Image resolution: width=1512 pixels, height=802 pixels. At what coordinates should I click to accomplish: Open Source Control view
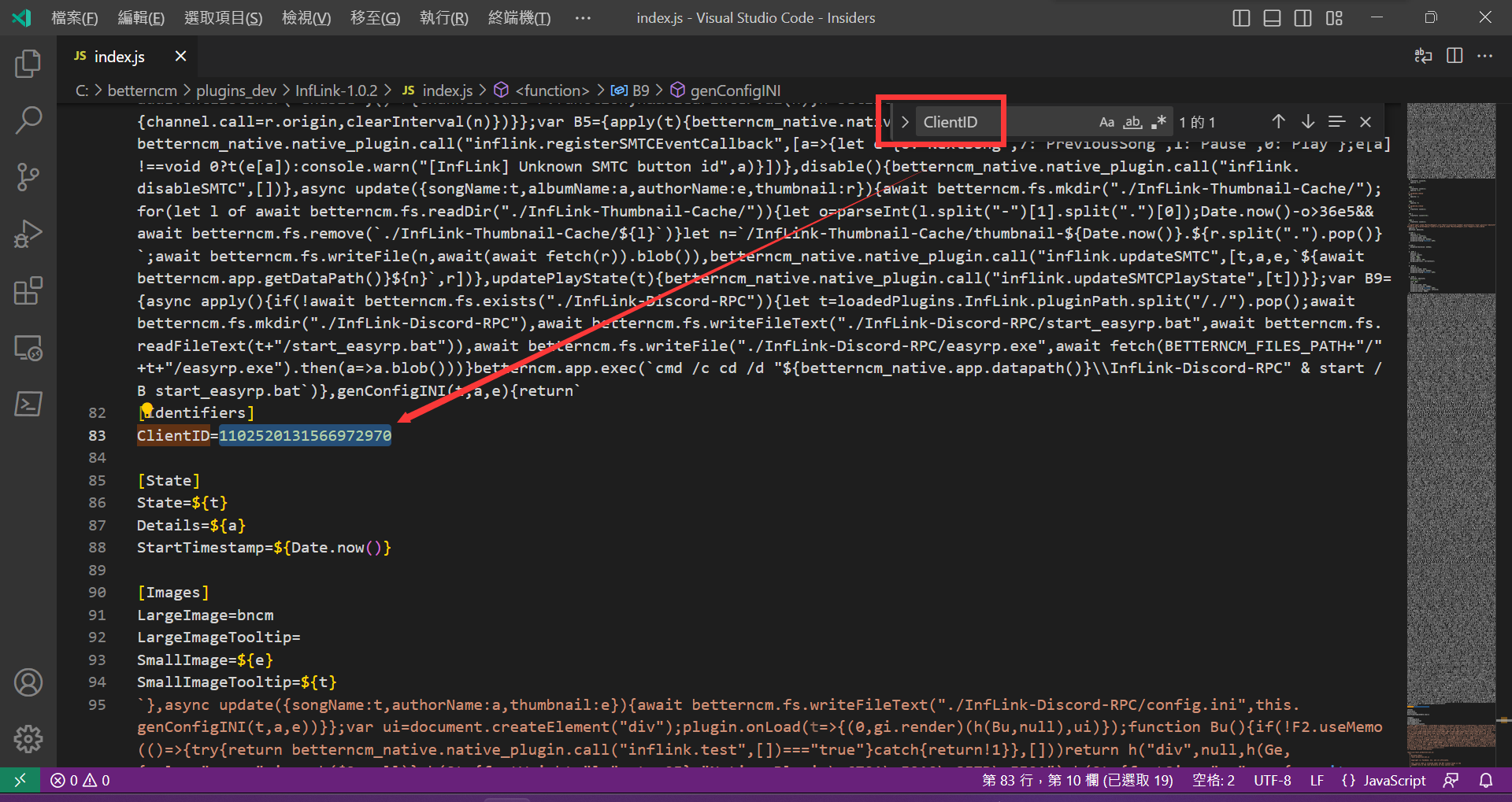tap(28, 176)
